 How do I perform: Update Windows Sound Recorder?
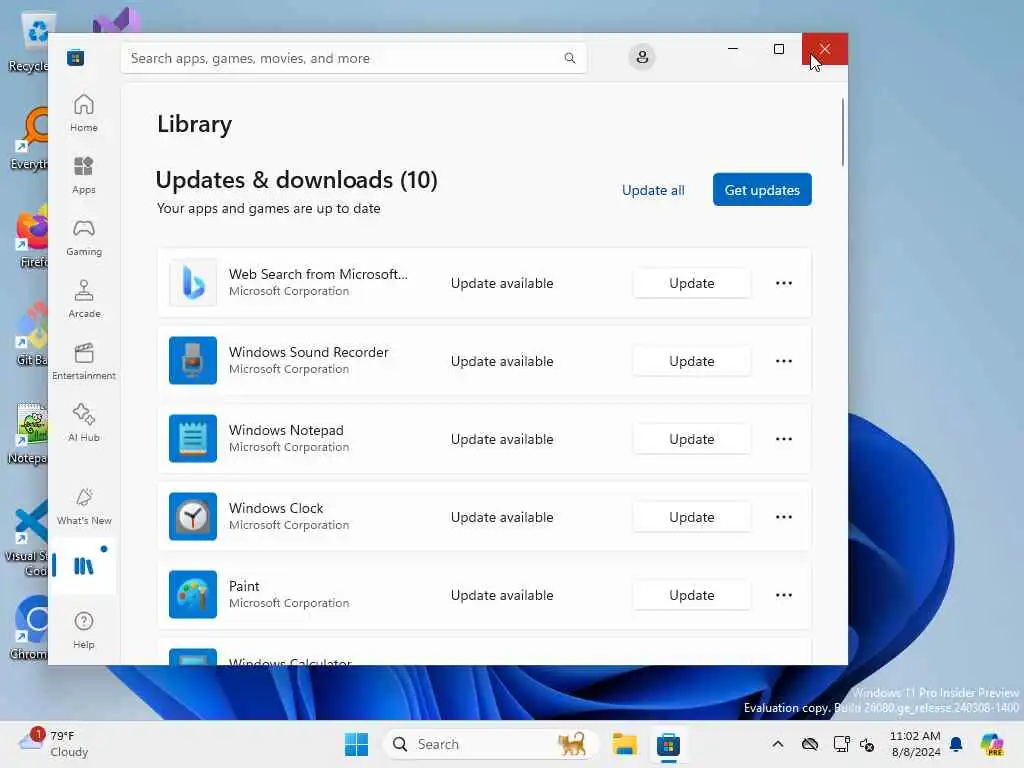[692, 360]
